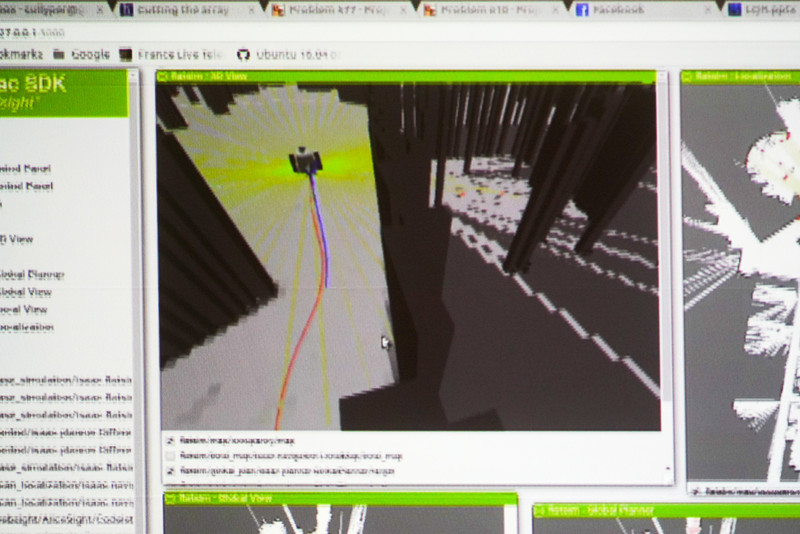Toggle the Localization window map channel checkbox
Image resolution: width=800 pixels, height=534 pixels.
(695, 491)
